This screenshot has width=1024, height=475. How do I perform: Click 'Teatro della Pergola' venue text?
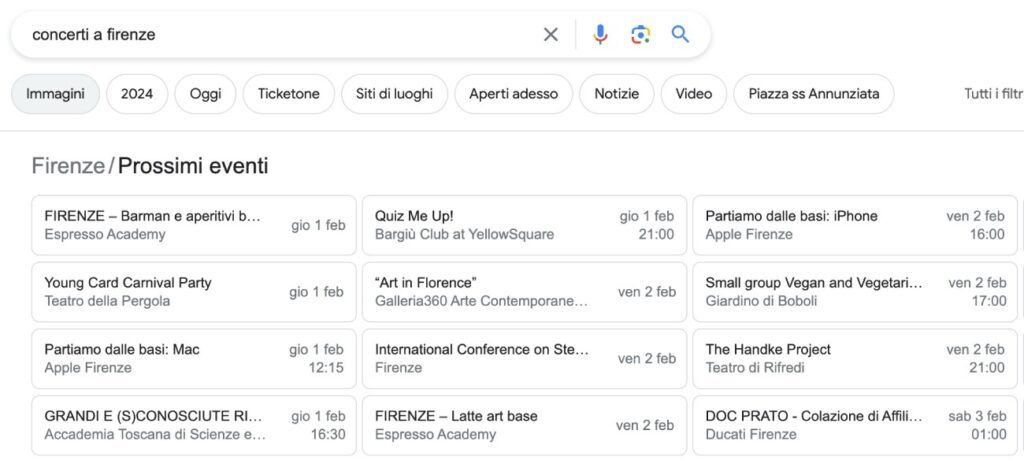[107, 301]
